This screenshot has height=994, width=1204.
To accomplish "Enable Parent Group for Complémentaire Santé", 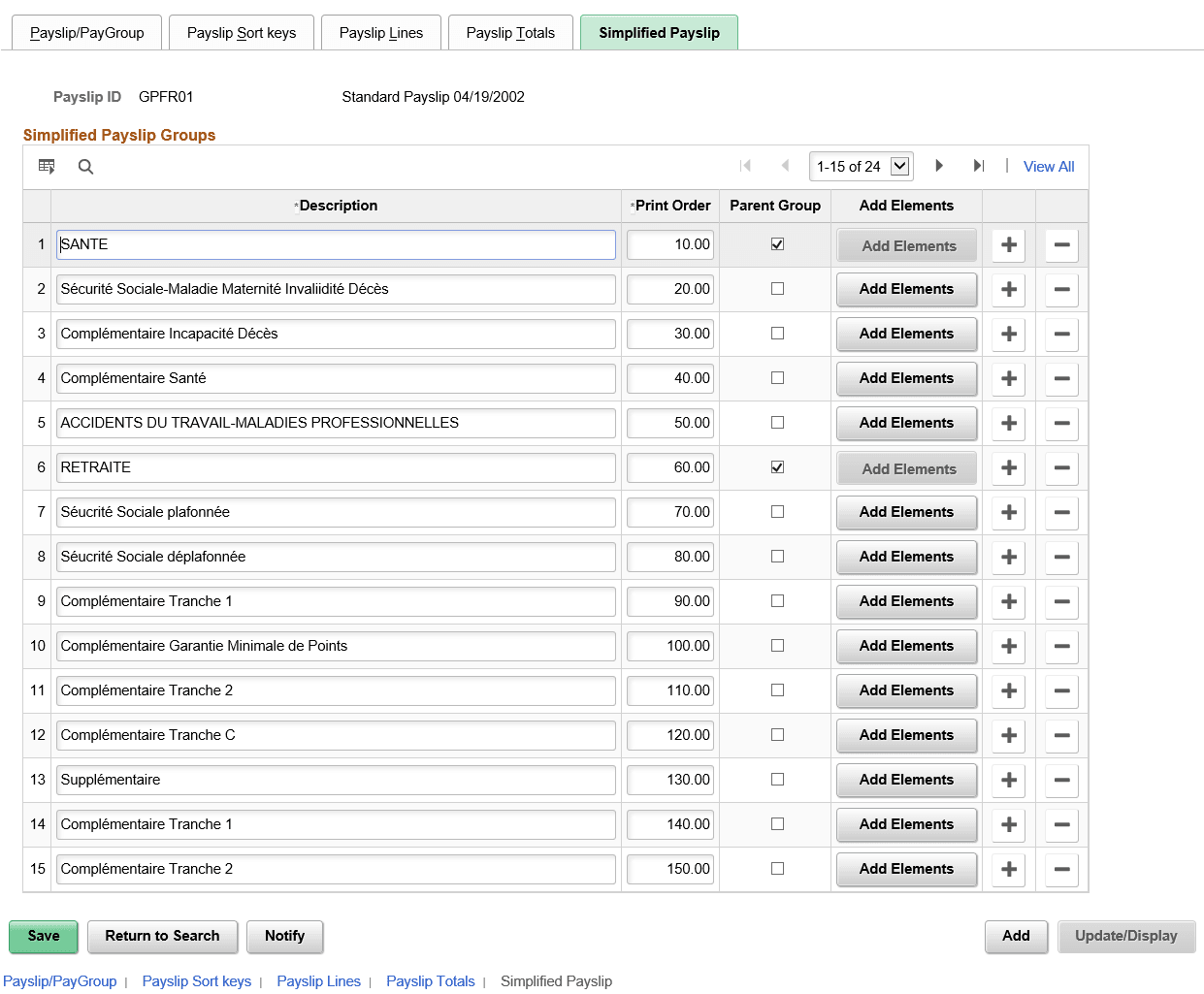I will 776,378.
